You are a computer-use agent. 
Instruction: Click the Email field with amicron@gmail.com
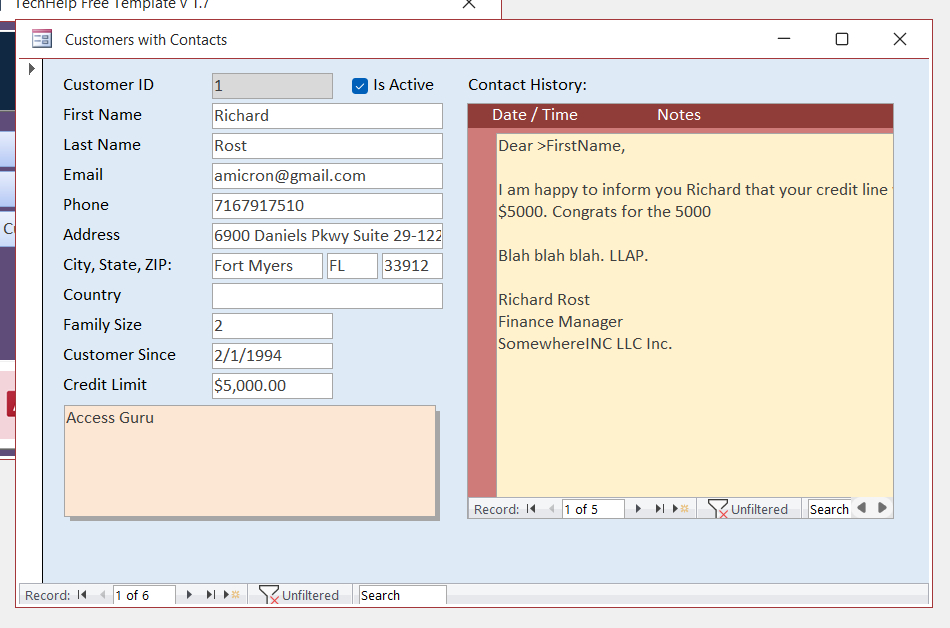pyautogui.click(x=326, y=176)
